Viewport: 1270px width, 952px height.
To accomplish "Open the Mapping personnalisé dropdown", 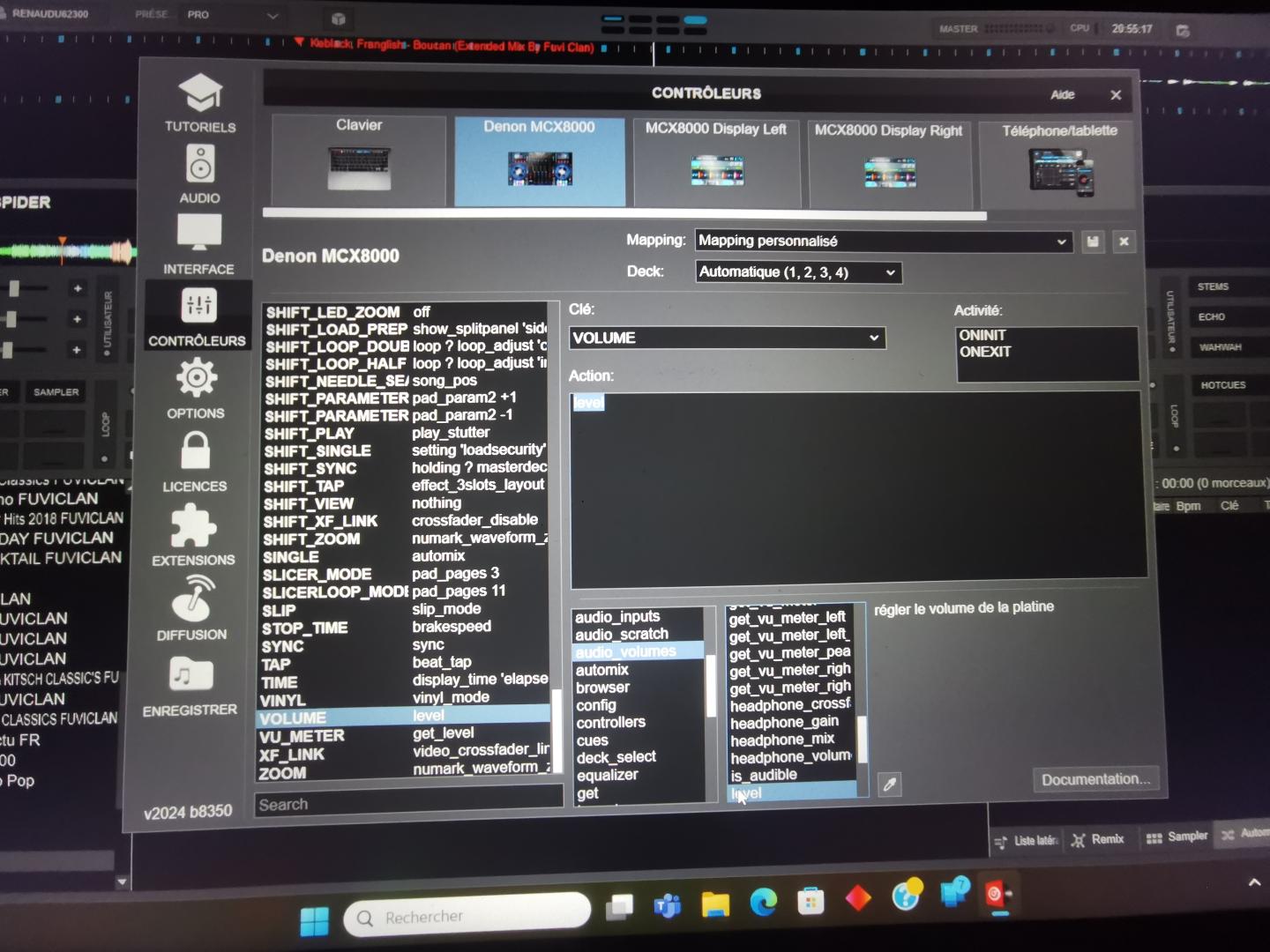I will coord(884,241).
